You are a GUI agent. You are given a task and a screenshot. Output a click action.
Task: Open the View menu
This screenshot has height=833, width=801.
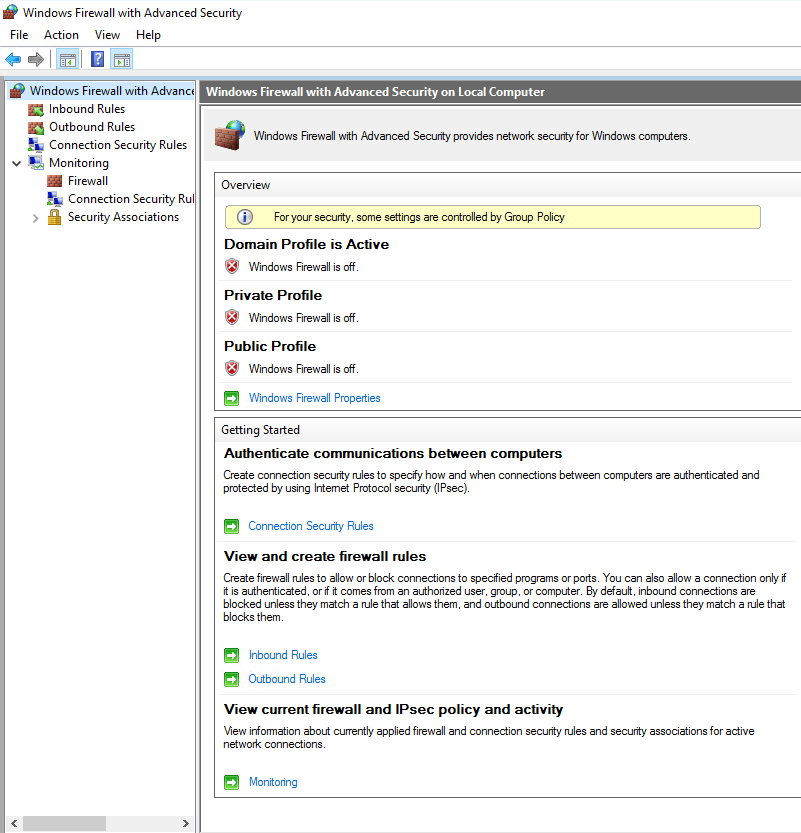coord(107,34)
